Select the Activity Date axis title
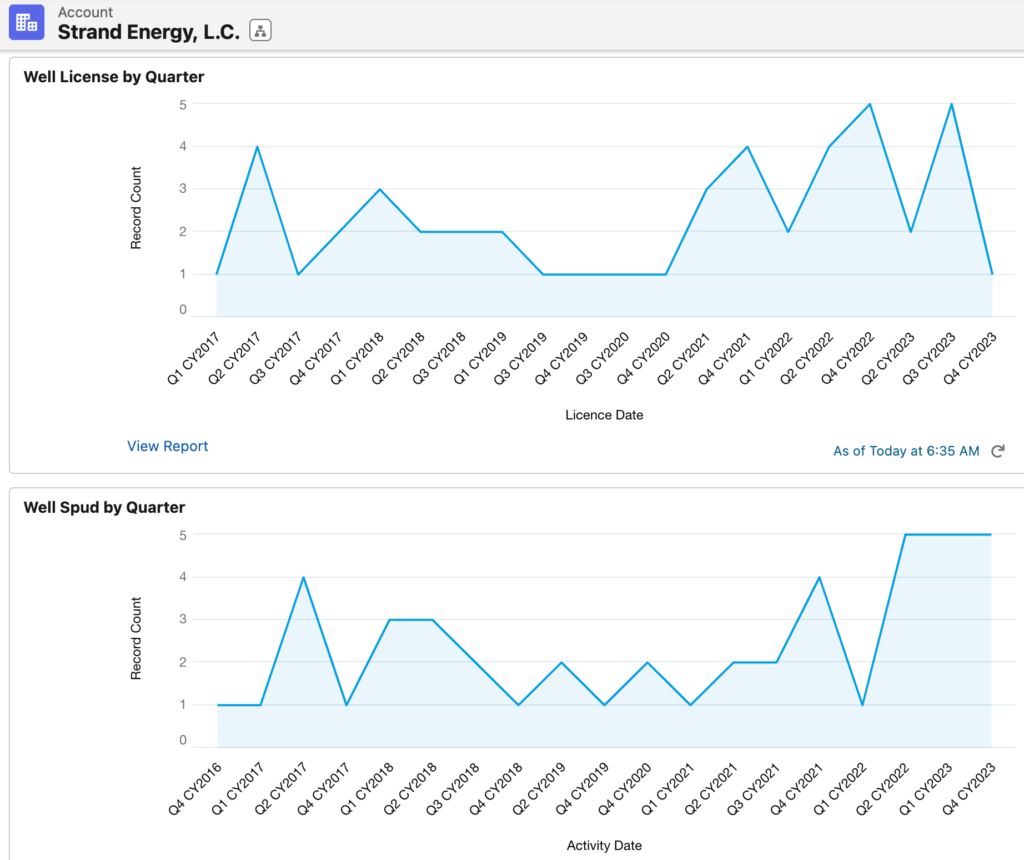 coord(604,845)
